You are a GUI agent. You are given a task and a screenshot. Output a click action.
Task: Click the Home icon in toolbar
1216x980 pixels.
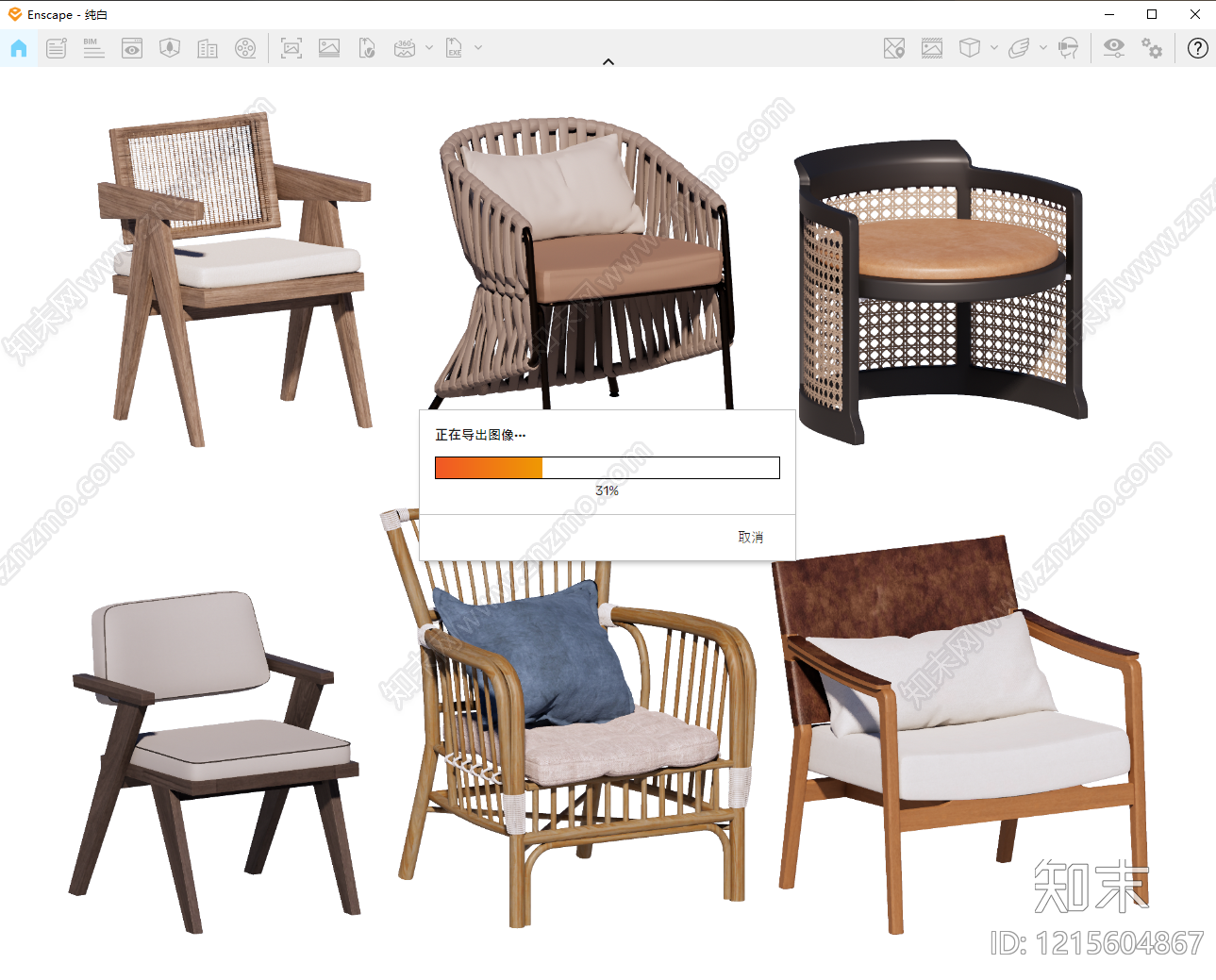19,48
